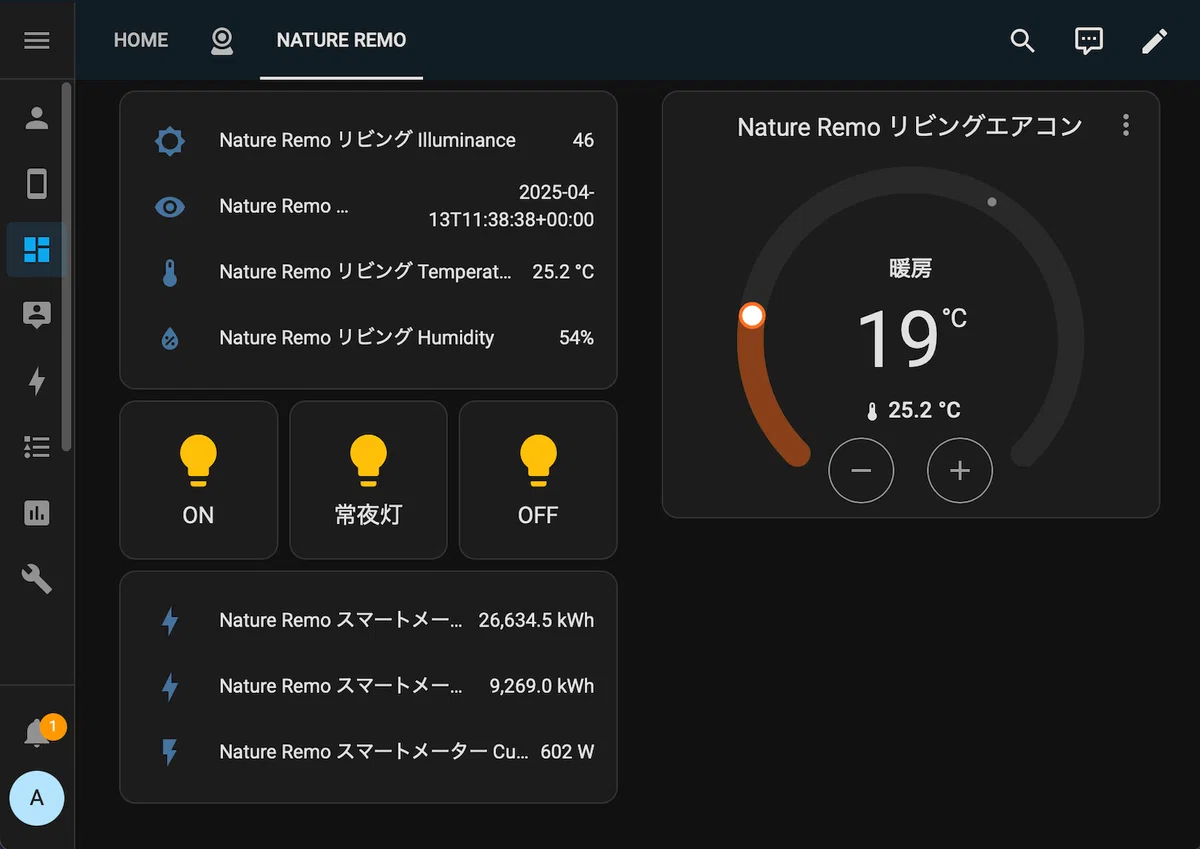
Task: Open the user profile avatar A
Action: [x=37, y=798]
